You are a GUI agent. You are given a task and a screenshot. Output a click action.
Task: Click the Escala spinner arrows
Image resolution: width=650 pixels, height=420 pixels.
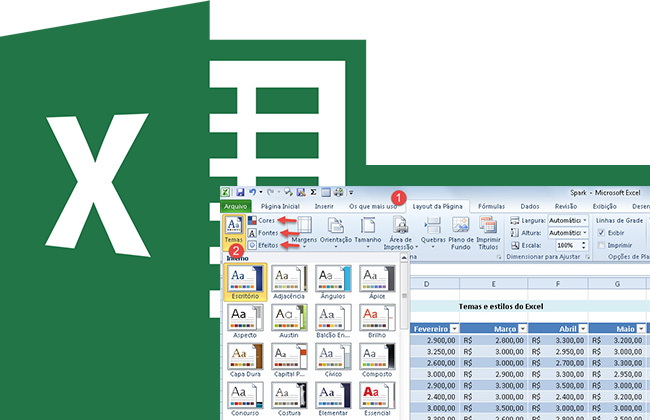click(585, 245)
